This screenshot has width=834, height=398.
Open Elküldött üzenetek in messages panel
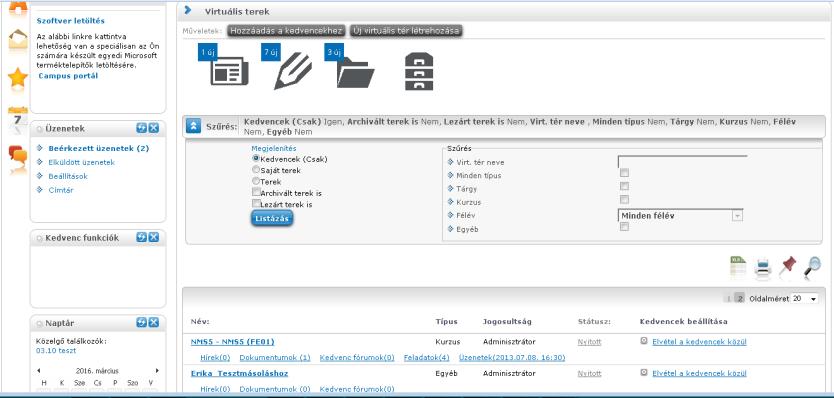(81, 162)
